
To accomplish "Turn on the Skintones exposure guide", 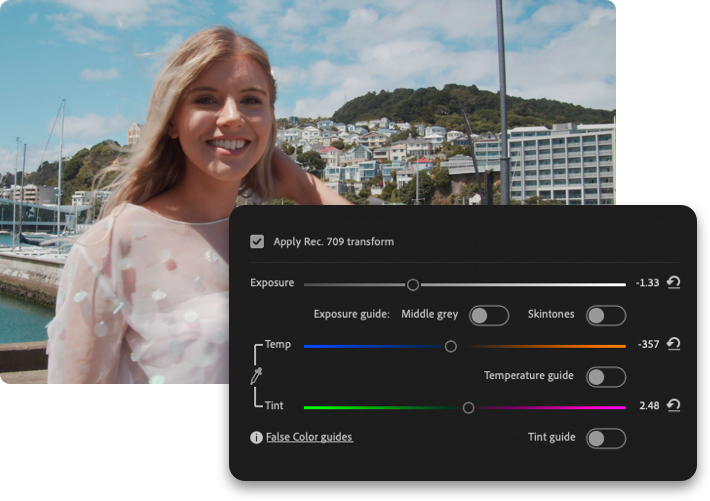I will pyautogui.click(x=606, y=315).
